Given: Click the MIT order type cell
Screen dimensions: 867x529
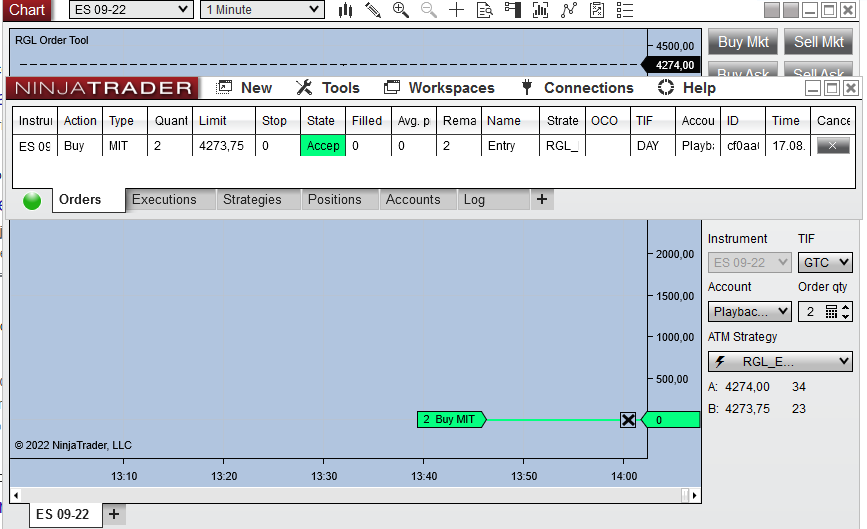Looking at the screenshot, I should 125,146.
